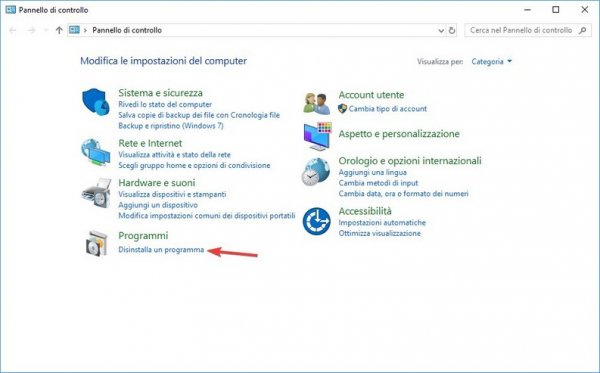
Task: Expand the address bar history dropdown
Action: coord(441,31)
